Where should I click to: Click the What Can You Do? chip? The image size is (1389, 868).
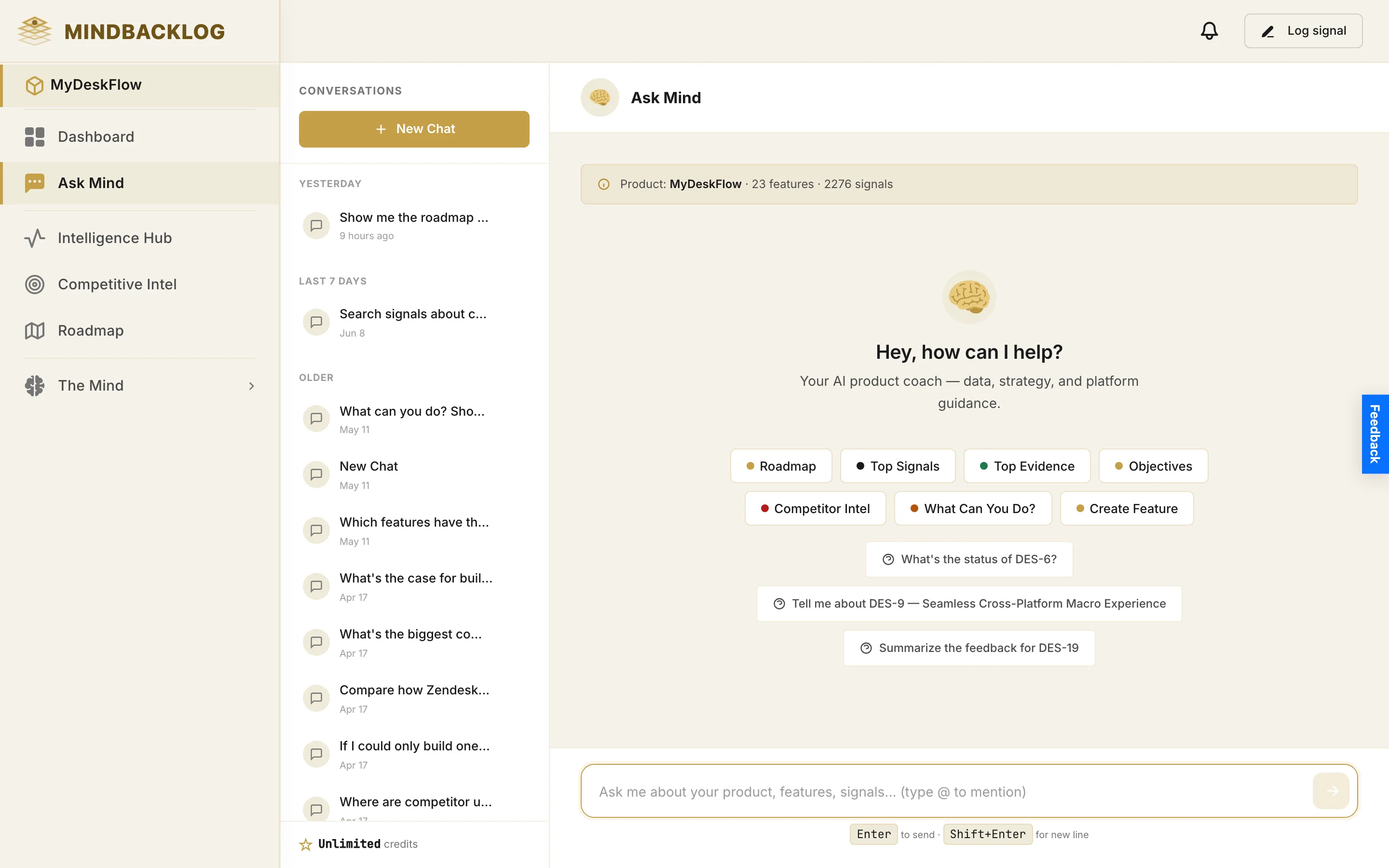(x=973, y=509)
